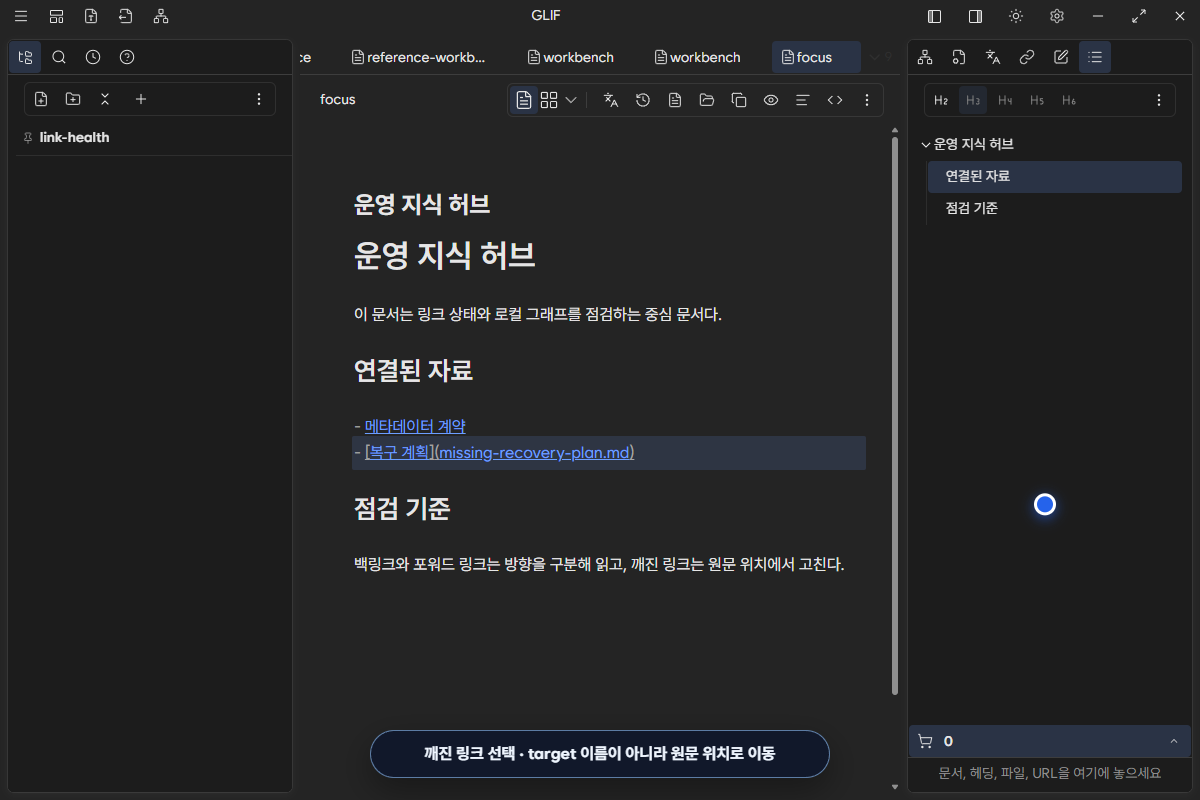1200x800 pixels.
Task: Open the help question mark icon
Action: click(x=127, y=57)
